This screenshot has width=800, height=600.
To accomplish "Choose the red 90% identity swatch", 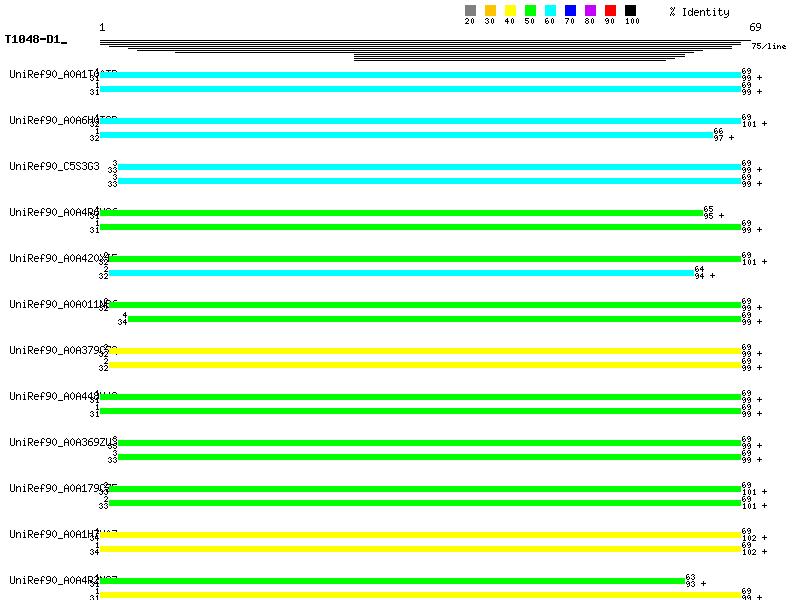I will coord(610,11).
